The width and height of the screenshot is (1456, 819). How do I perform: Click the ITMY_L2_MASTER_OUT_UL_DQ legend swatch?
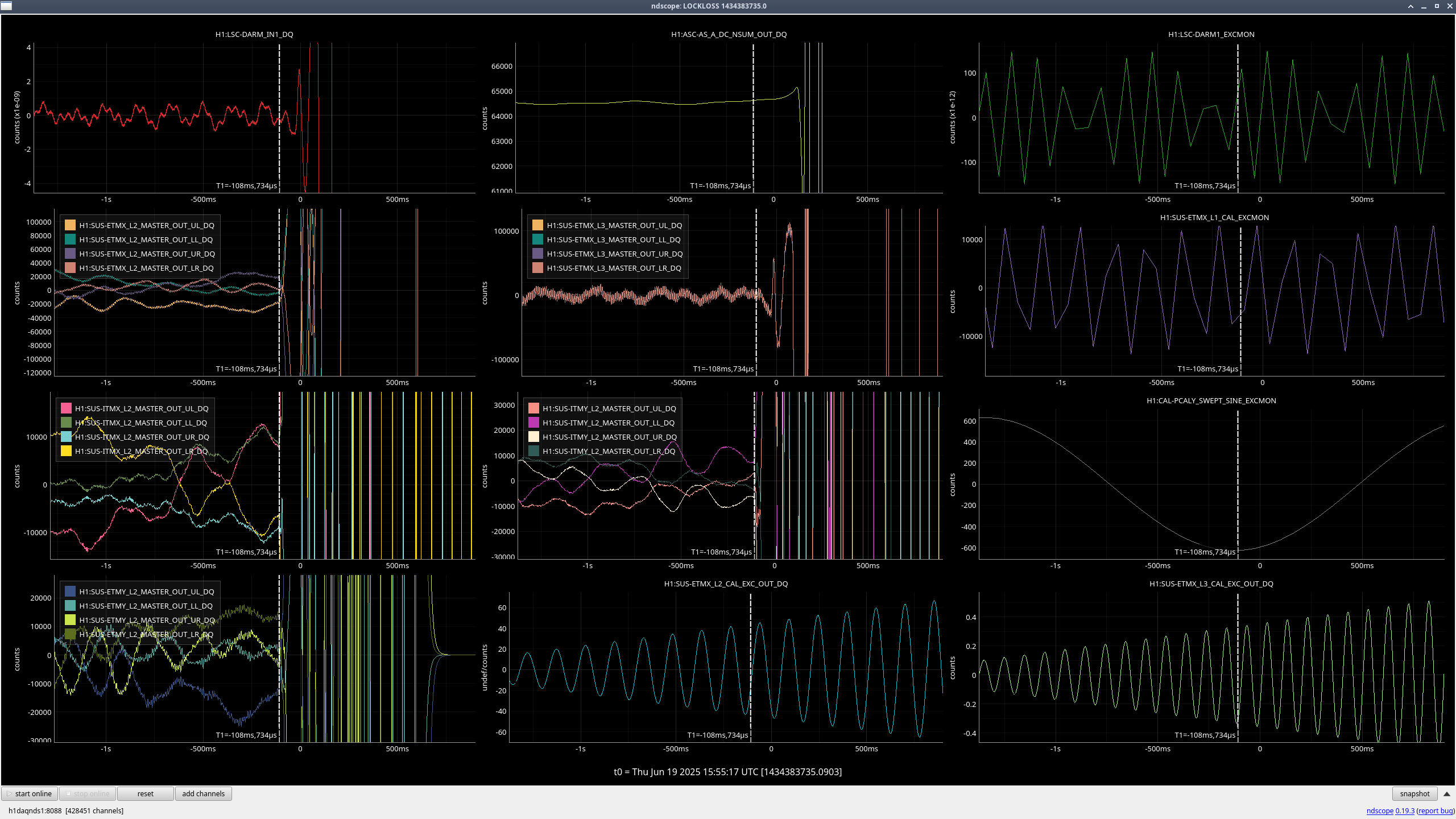point(533,408)
